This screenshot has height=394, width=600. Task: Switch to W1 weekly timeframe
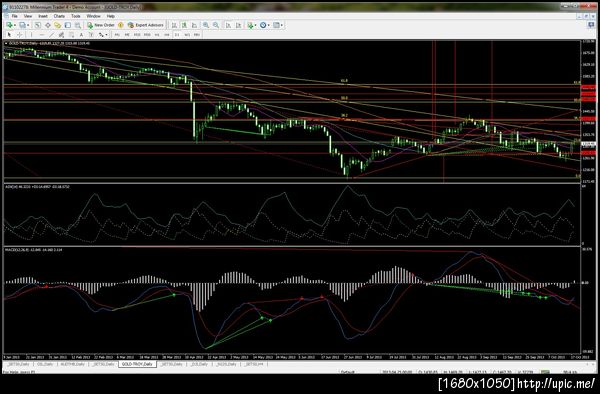(187, 35)
